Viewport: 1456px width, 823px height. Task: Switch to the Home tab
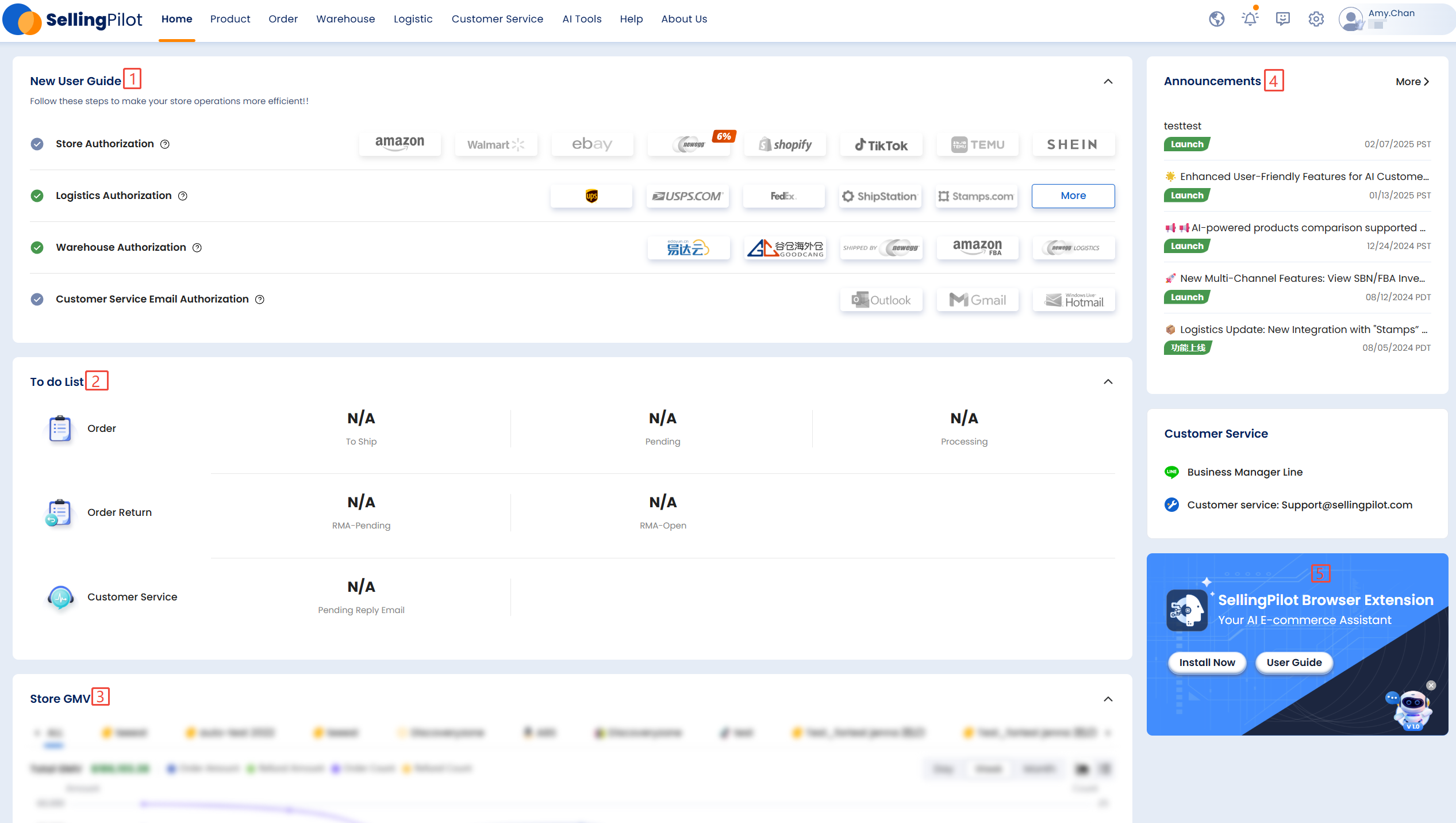coord(177,19)
